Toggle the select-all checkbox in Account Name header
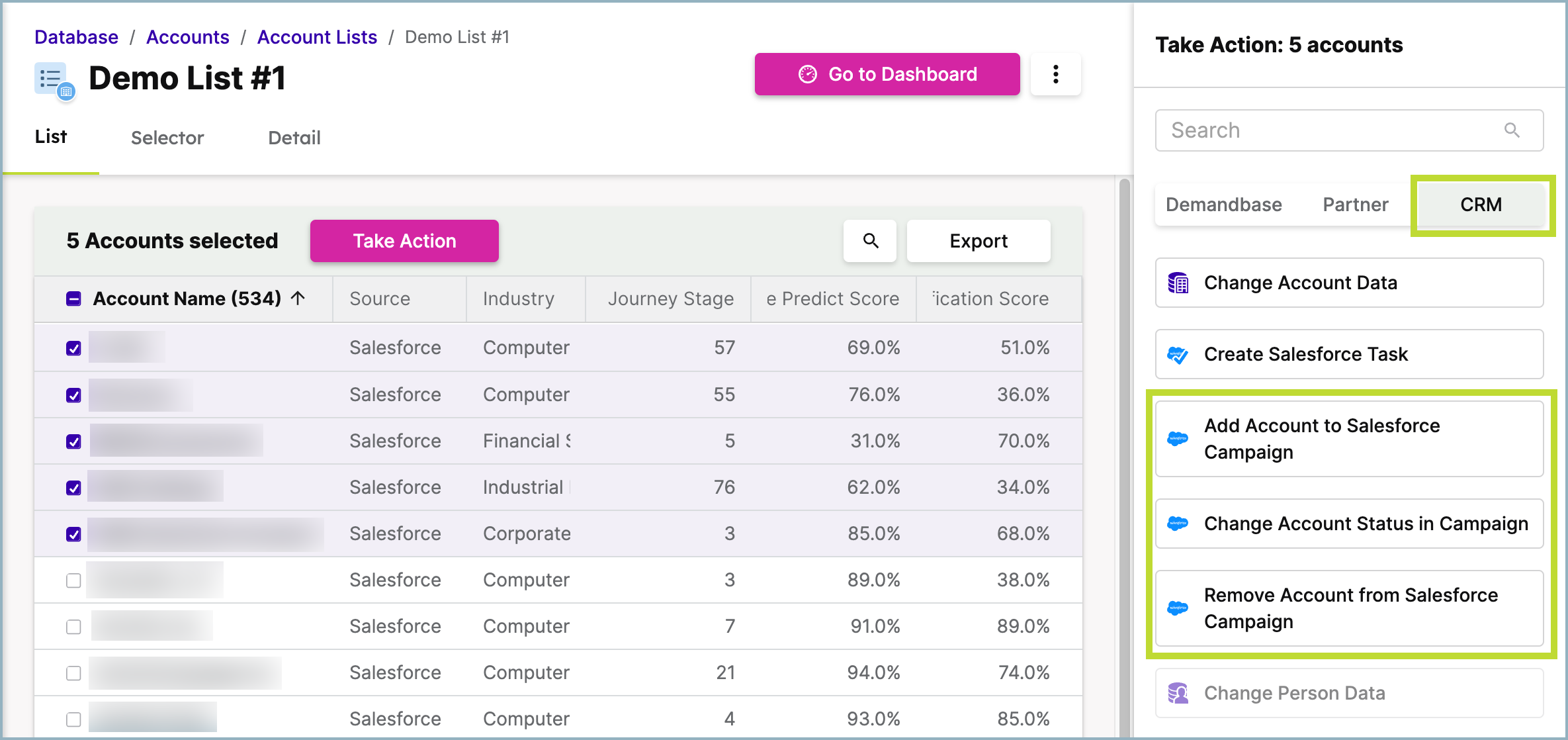1568x740 pixels. coord(73,299)
